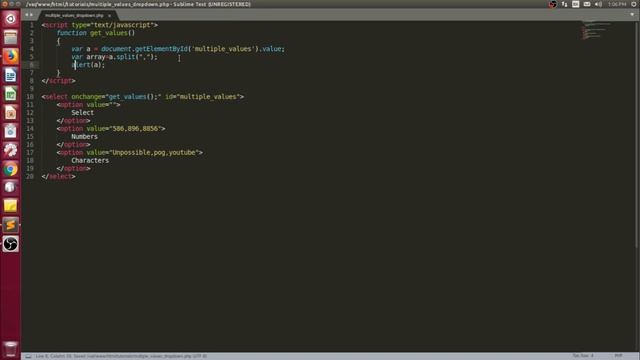Open the keyboard layout indicator
640x360 pixels.
tap(576, 4)
